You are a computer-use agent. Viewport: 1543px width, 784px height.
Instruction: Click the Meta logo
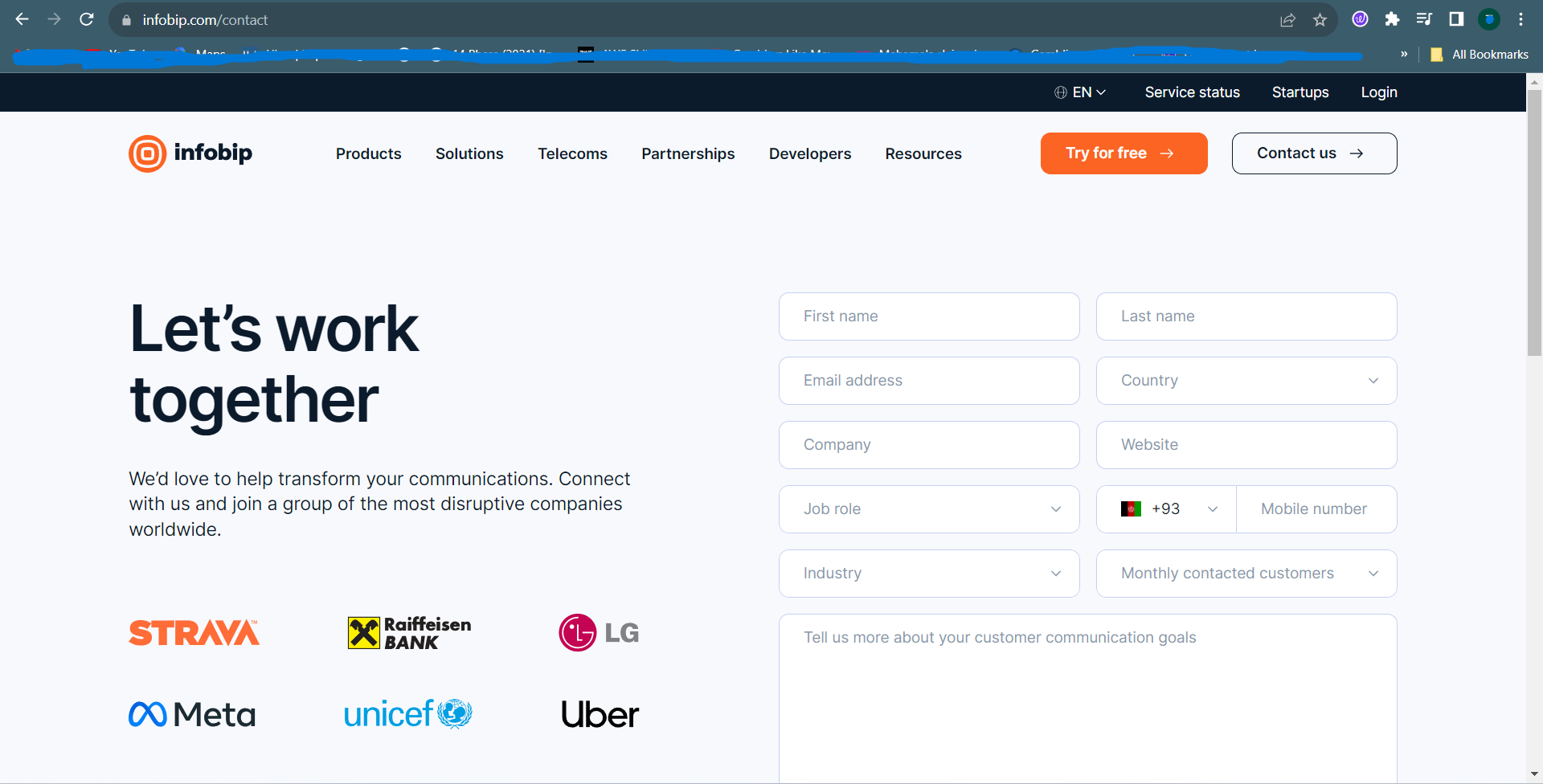coord(192,714)
